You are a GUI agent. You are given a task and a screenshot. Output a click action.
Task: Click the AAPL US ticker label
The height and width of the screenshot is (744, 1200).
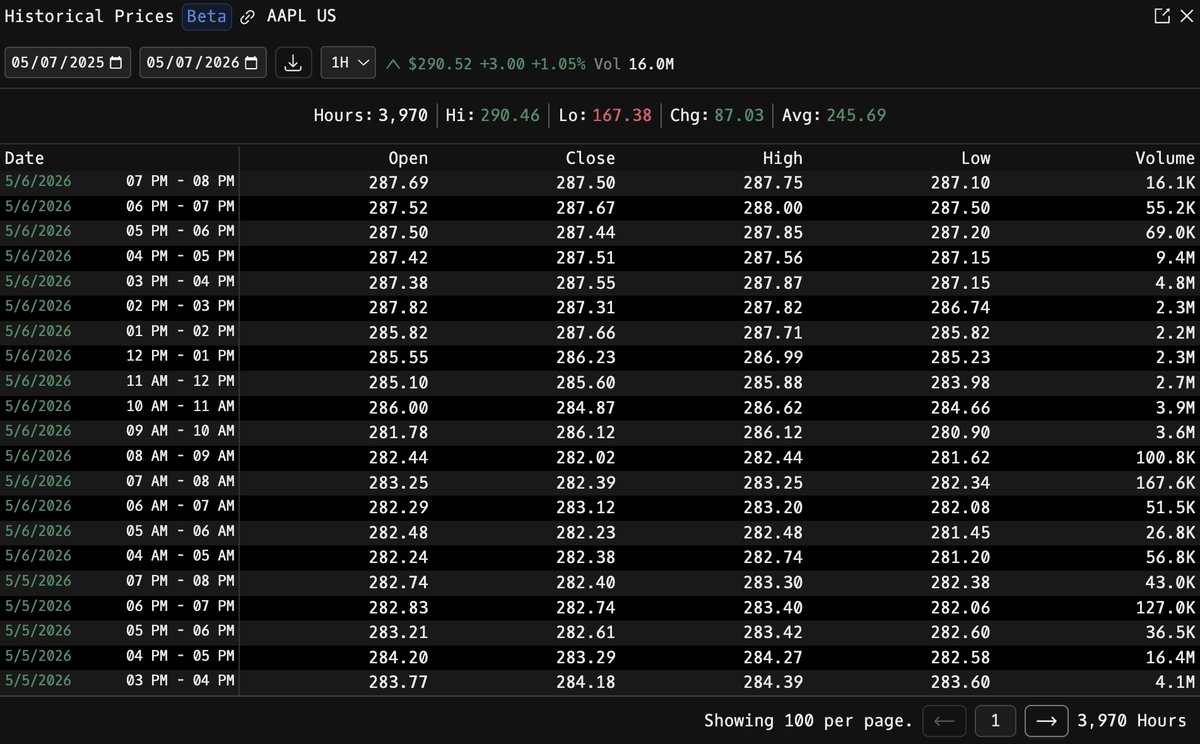(x=300, y=17)
